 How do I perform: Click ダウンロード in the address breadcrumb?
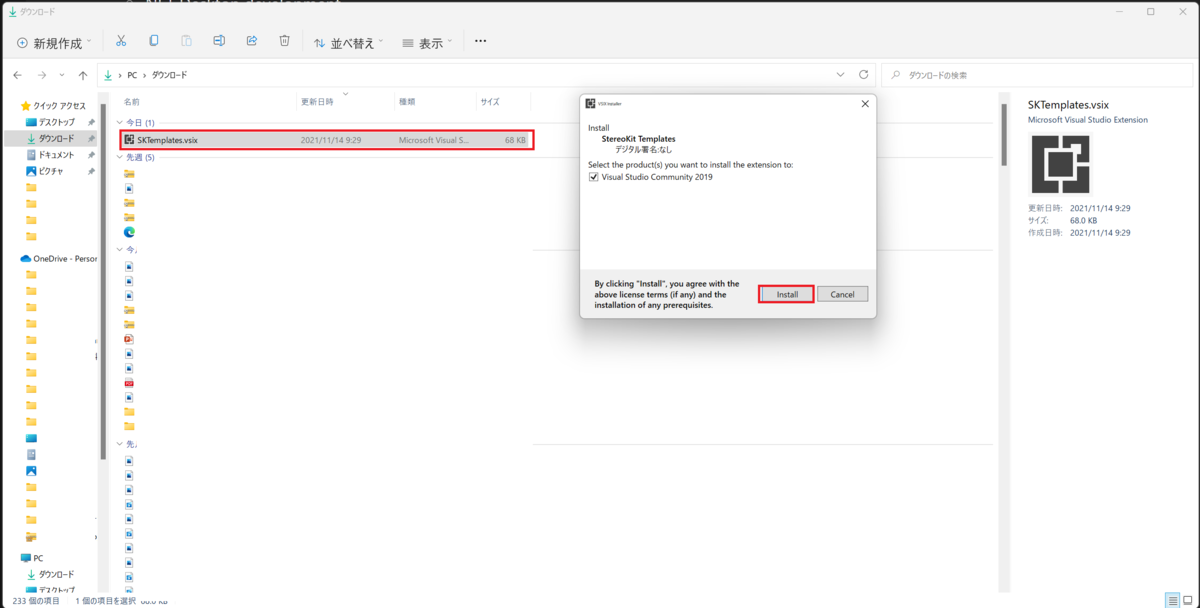click(169, 75)
